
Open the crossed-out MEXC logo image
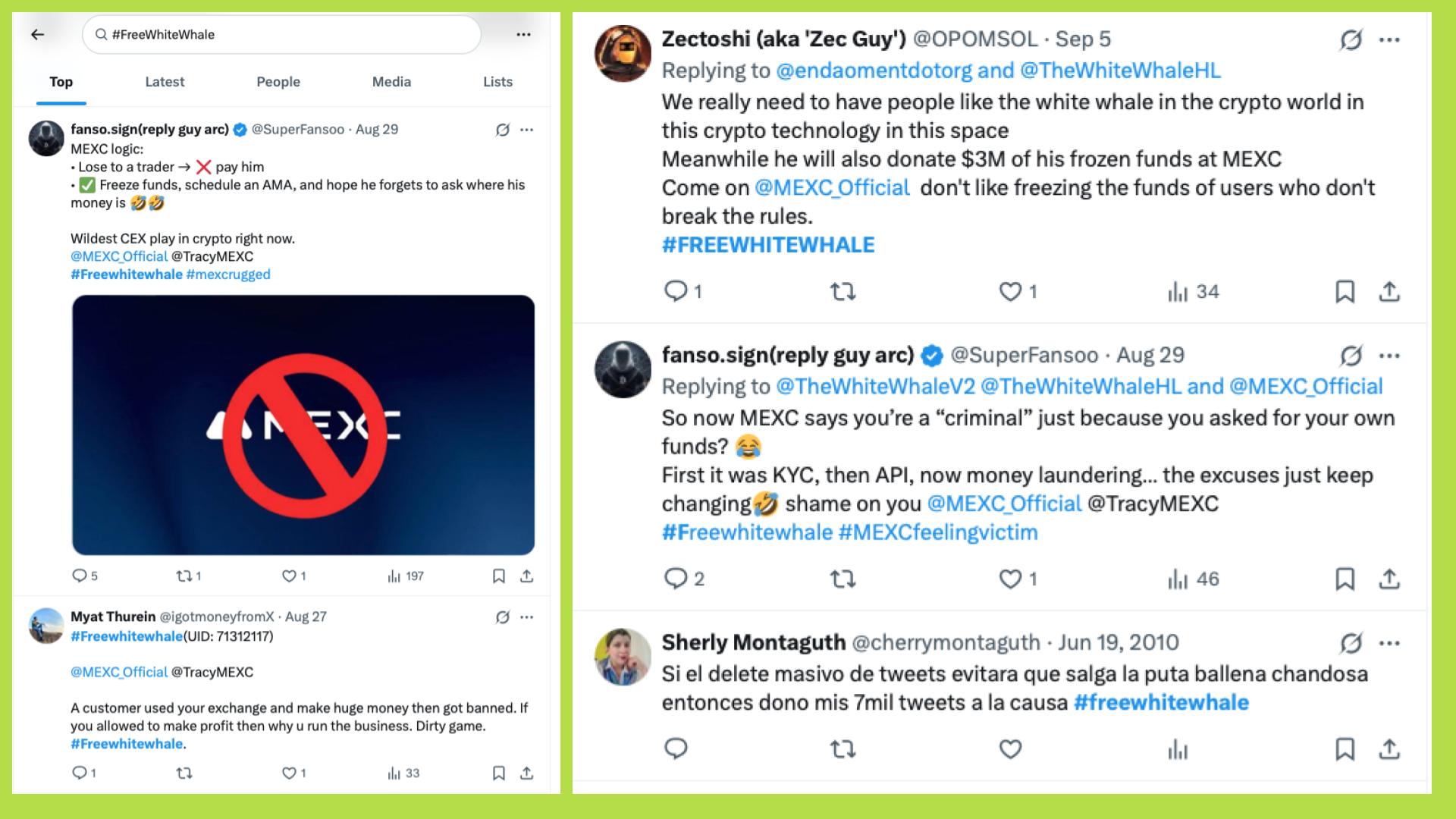pos(303,425)
